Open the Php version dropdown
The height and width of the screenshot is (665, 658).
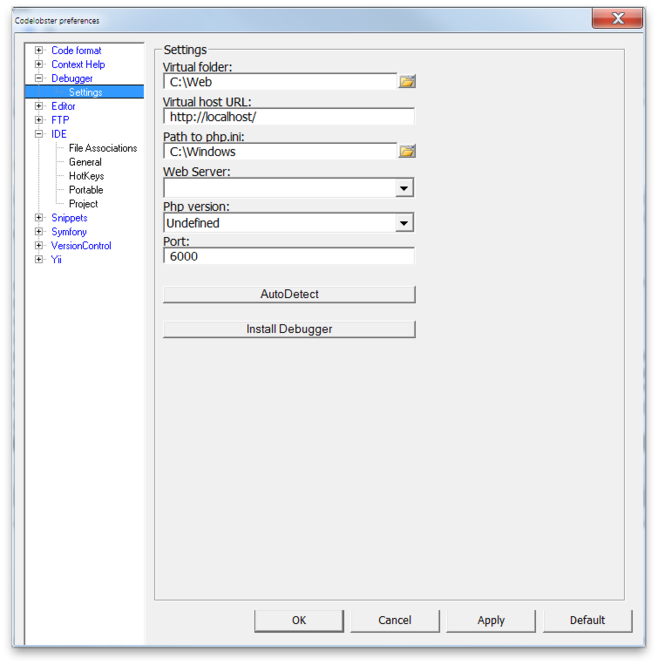404,223
